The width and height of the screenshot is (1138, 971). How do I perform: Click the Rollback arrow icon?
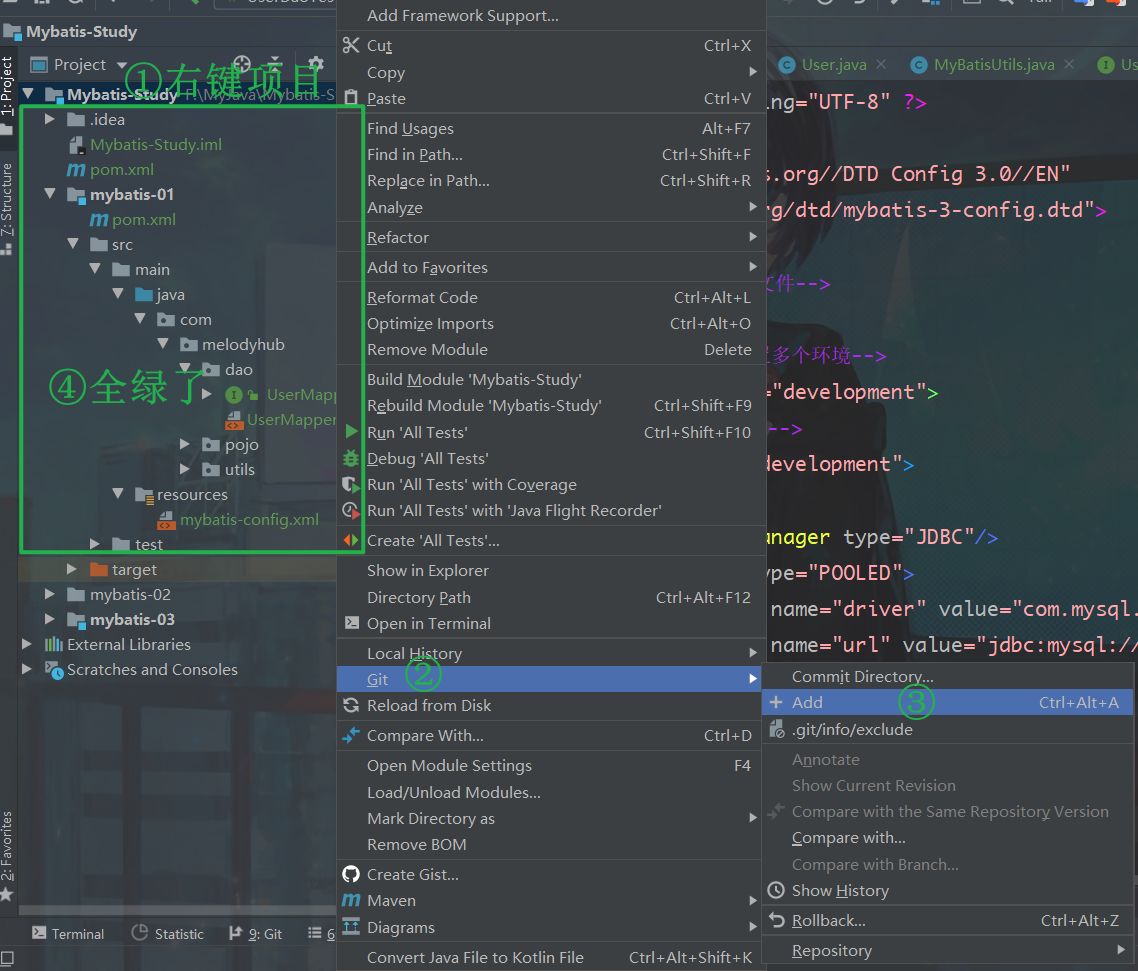(x=776, y=920)
